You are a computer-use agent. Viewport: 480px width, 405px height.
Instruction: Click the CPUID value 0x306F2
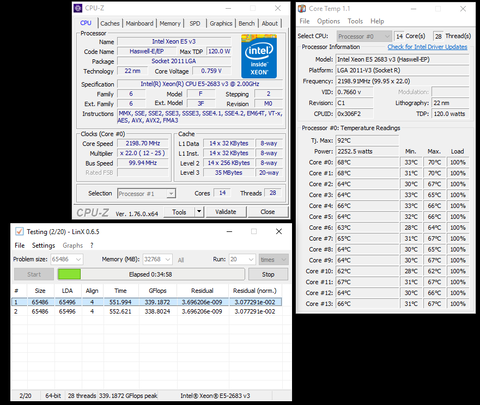pyautogui.click(x=354, y=114)
